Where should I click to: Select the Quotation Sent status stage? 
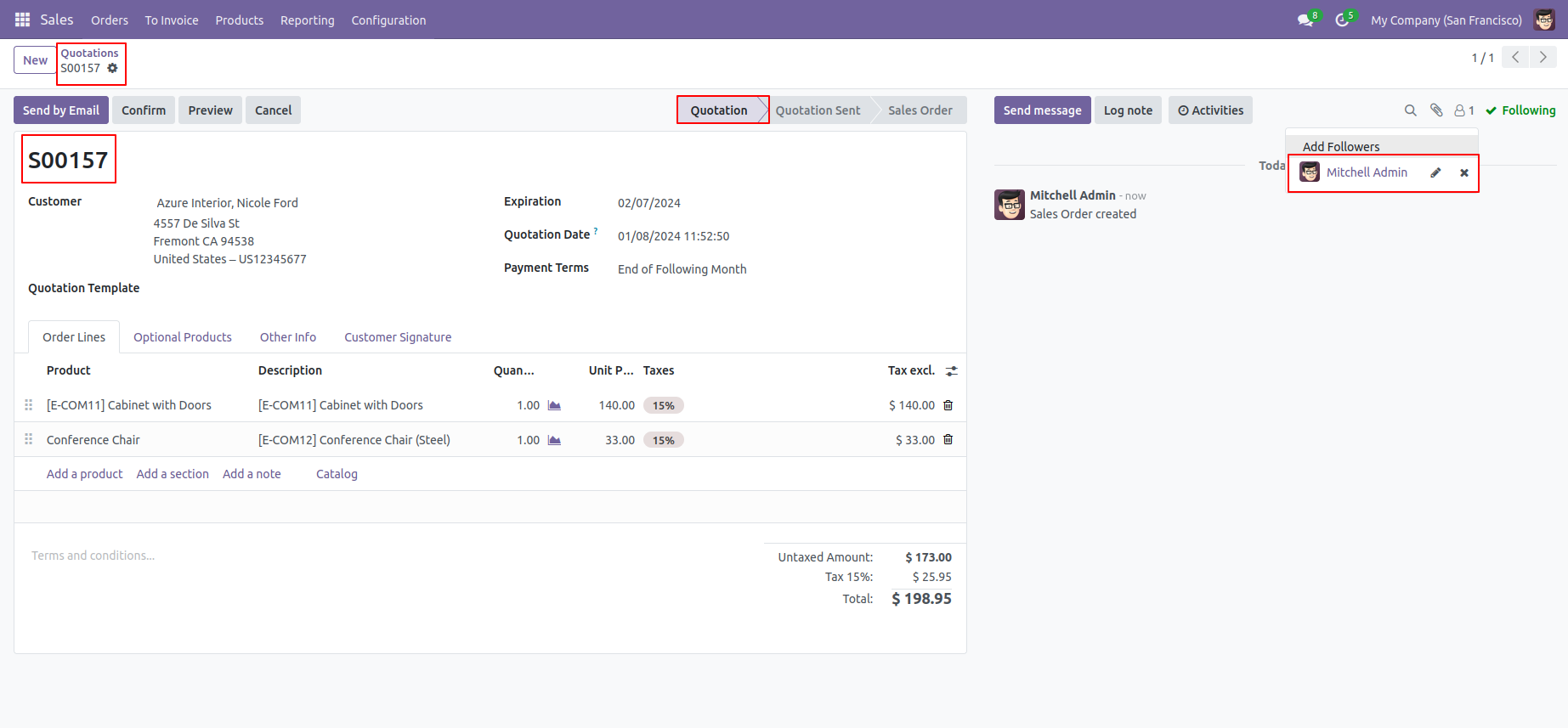818,110
